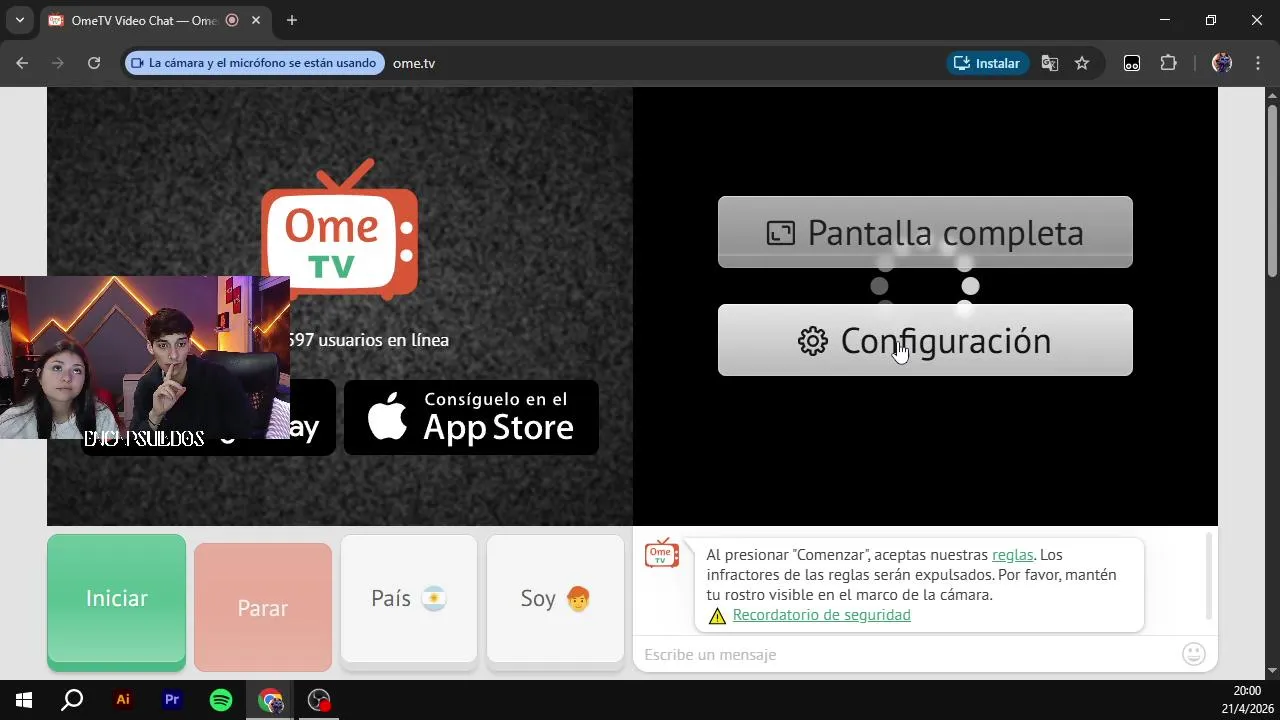Open the App Store download badge
1280x720 pixels.
471,417
